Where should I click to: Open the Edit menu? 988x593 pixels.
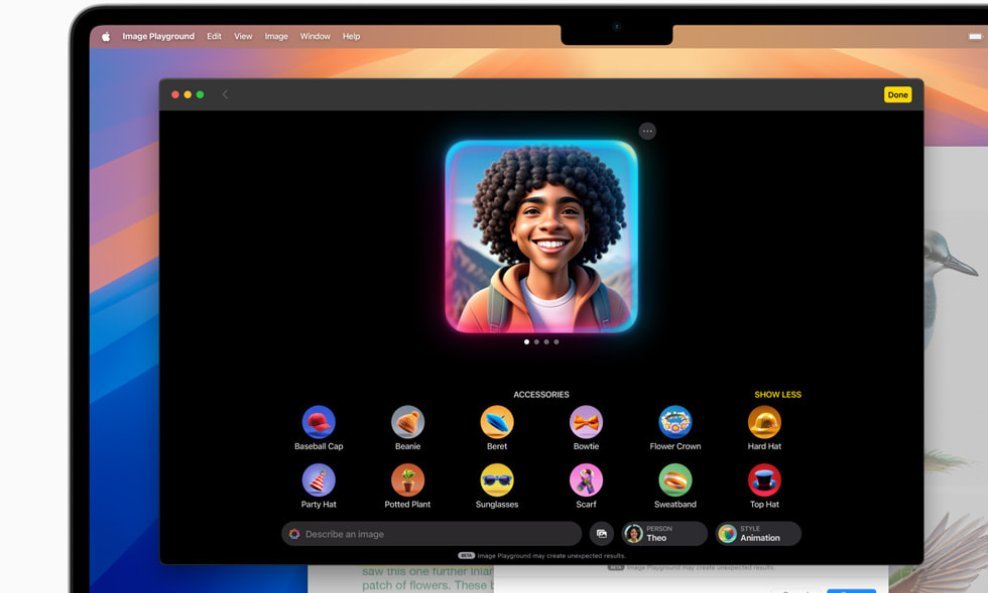[x=214, y=37]
